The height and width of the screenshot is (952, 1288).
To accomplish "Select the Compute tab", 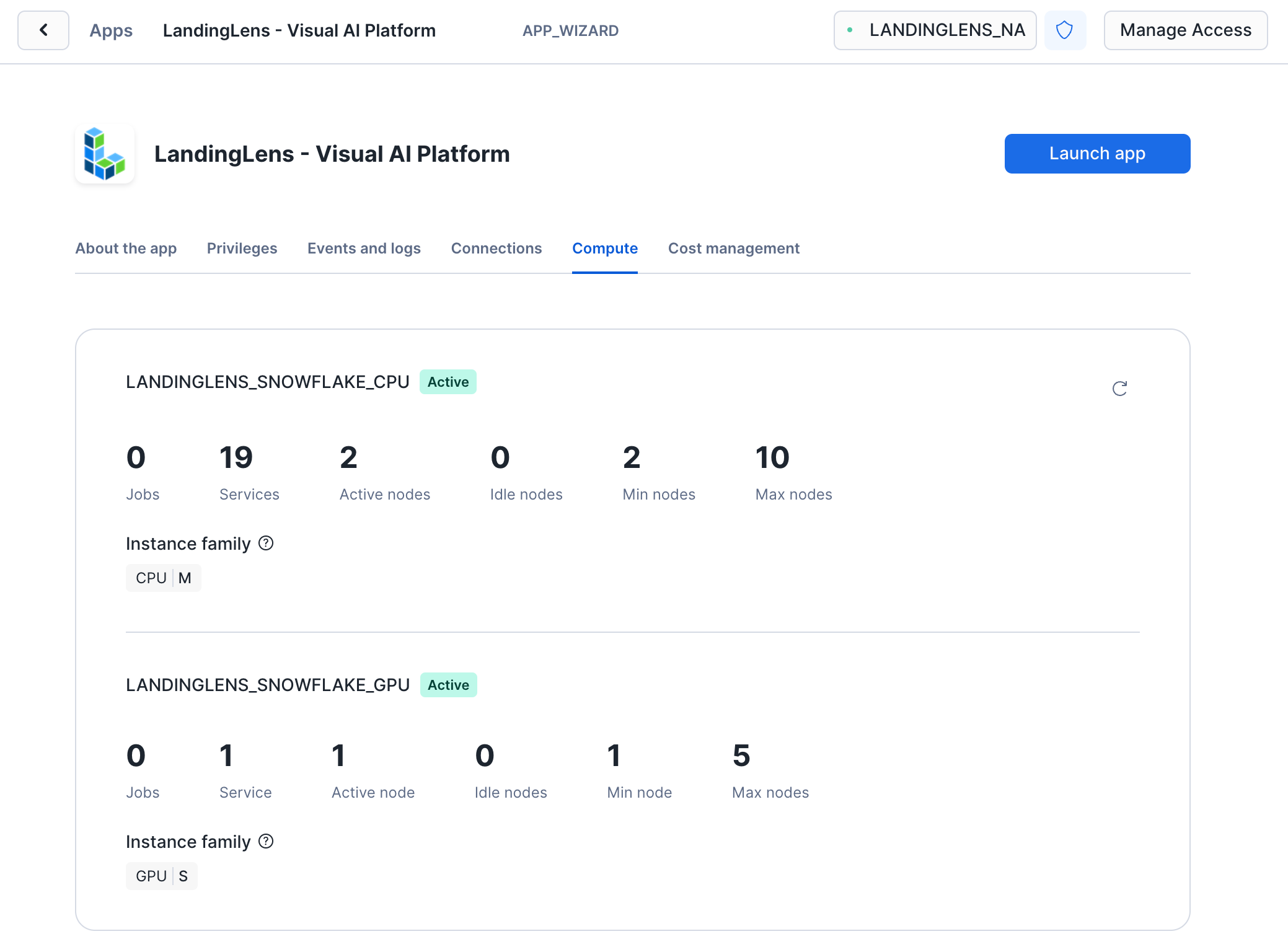I will coord(604,249).
